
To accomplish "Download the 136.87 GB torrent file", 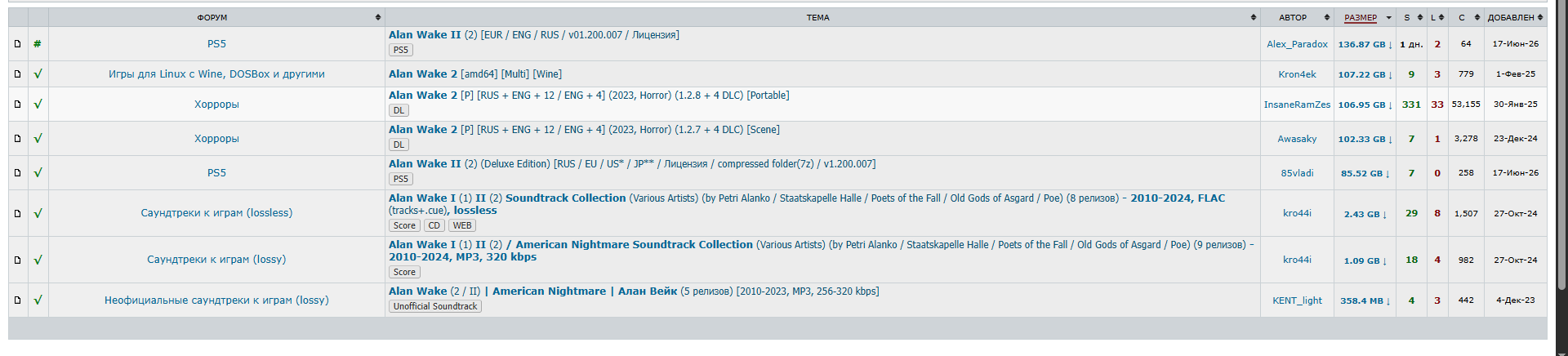I will pos(1365,45).
